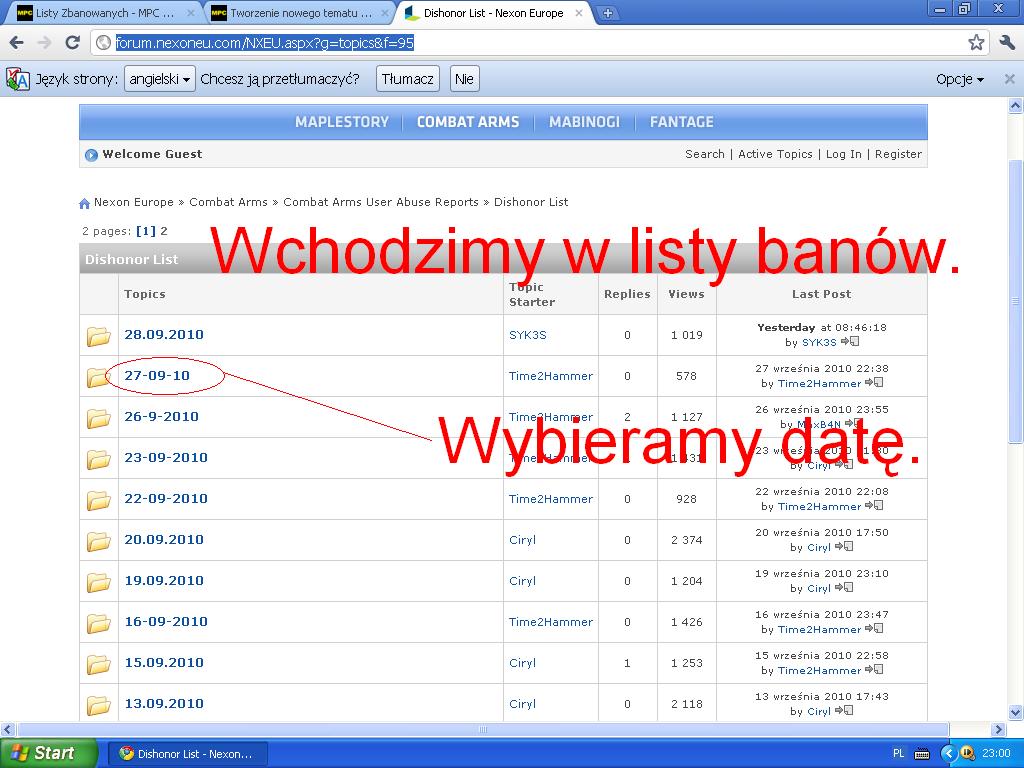This screenshot has width=1024, height=768.
Task: Open Combat Arms User Abuse Reports breadcrumb
Action: [x=381, y=202]
